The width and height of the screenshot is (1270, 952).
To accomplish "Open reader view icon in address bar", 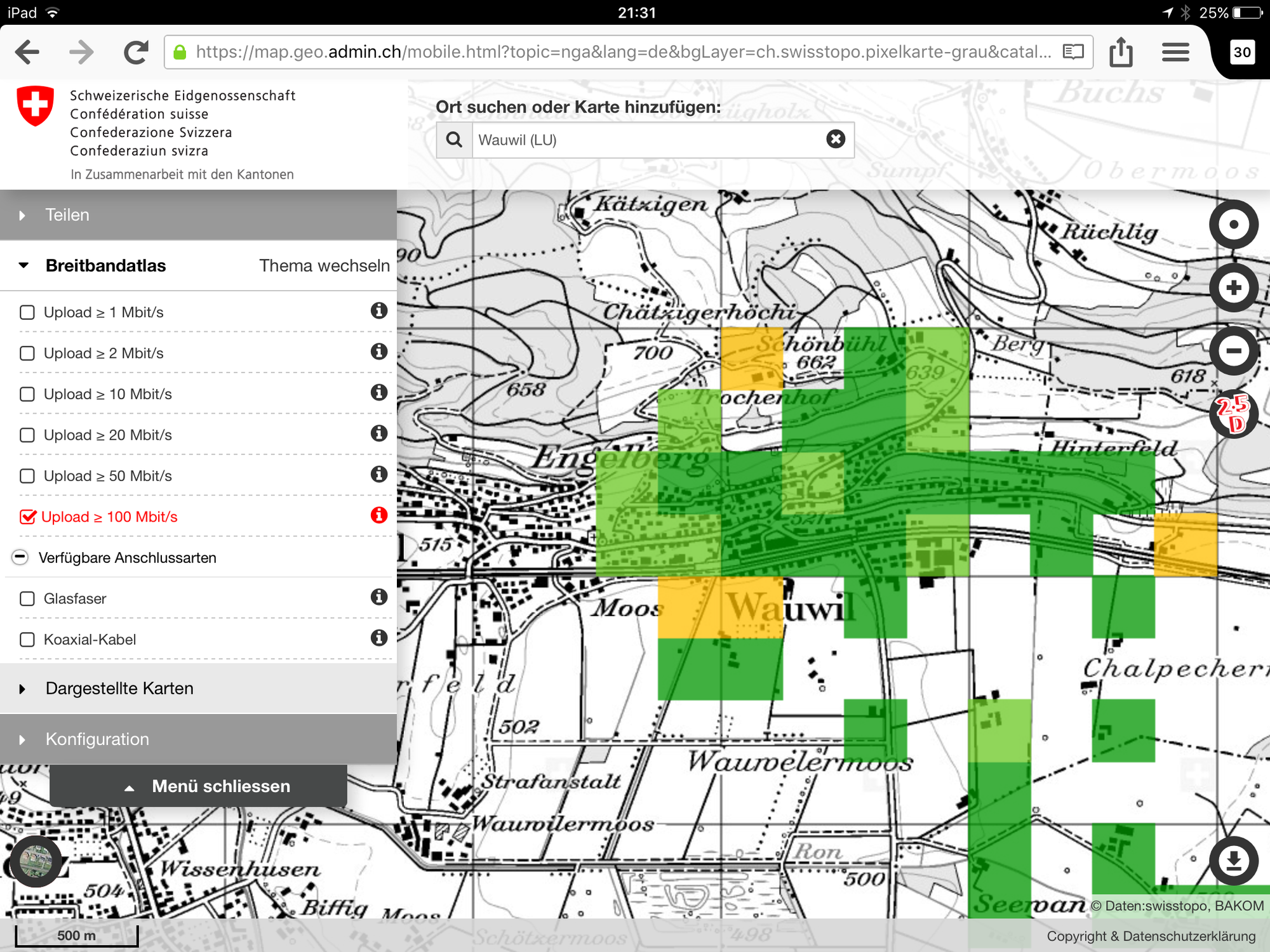I will click(x=1073, y=51).
